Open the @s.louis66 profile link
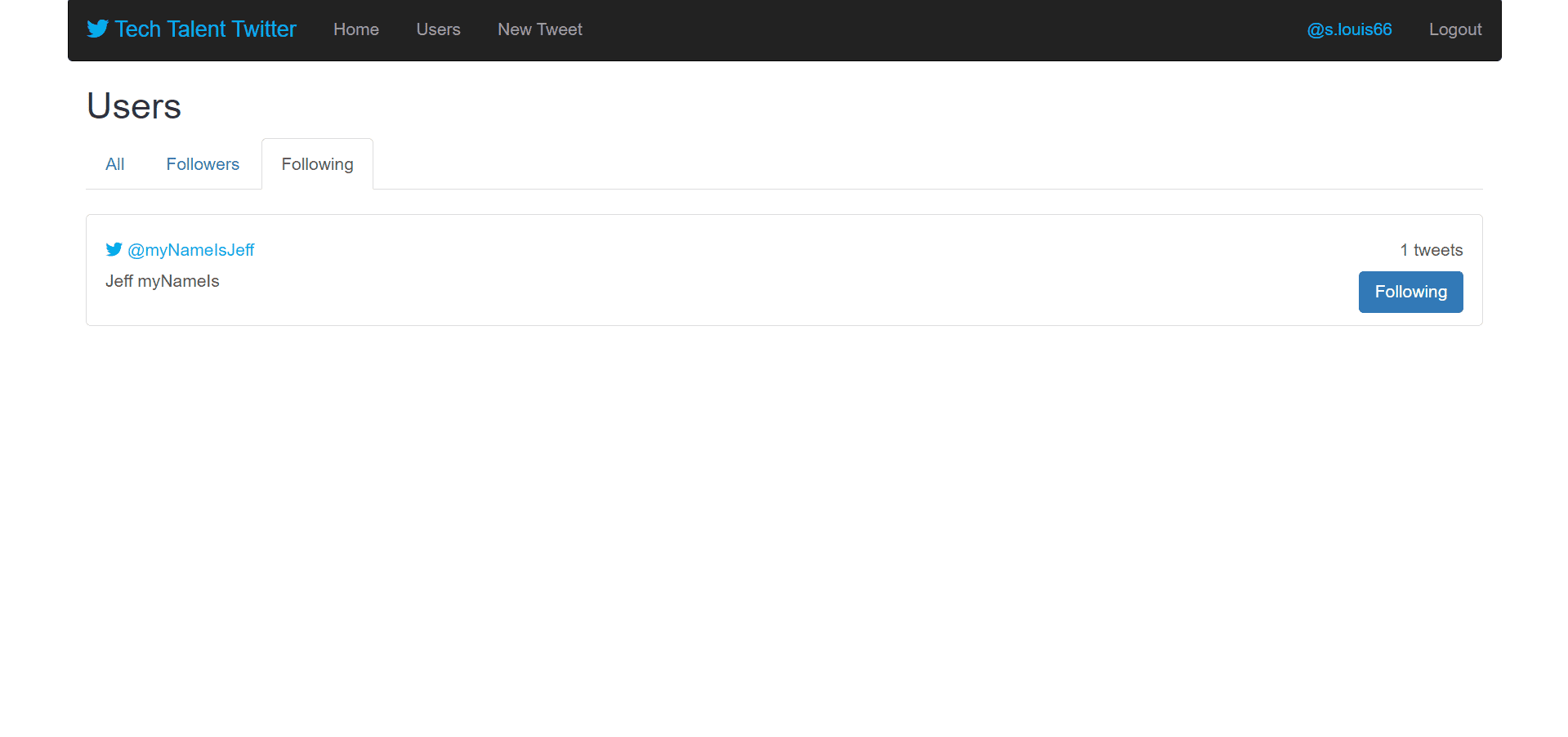 point(1350,29)
